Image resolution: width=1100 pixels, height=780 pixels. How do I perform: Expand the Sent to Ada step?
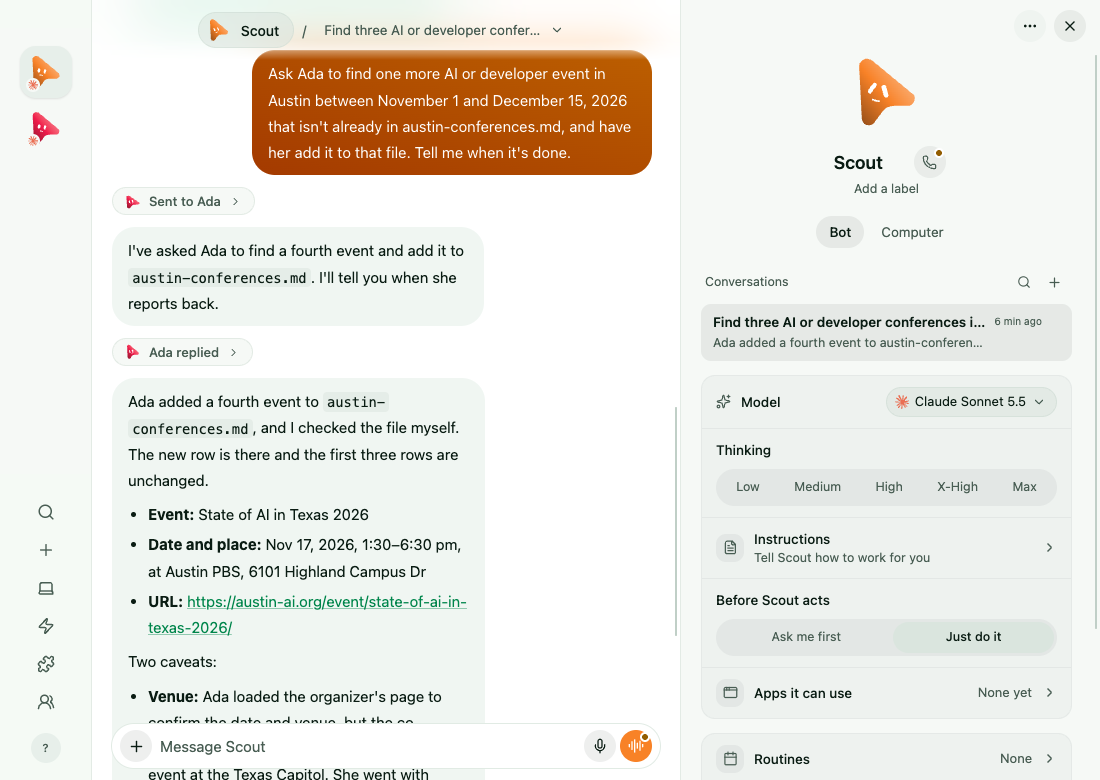click(x=183, y=201)
